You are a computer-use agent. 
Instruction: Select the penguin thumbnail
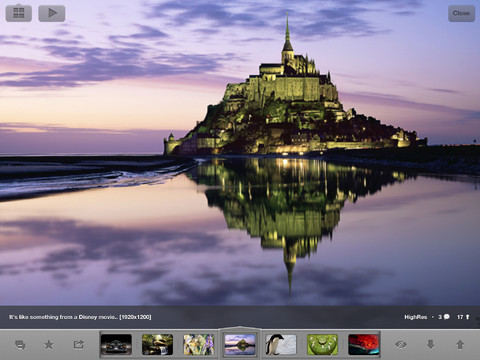point(281,344)
